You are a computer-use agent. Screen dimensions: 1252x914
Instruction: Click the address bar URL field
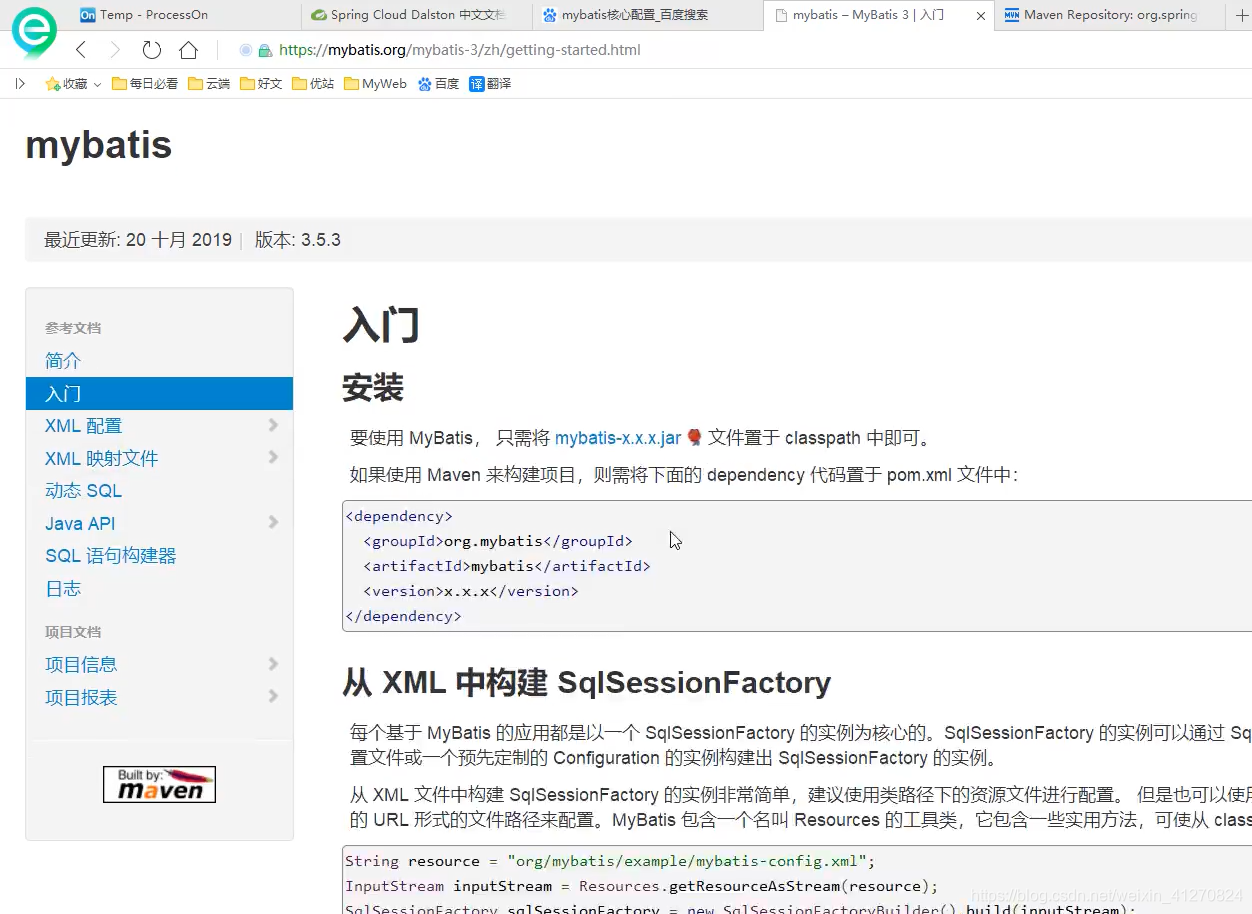click(460, 50)
